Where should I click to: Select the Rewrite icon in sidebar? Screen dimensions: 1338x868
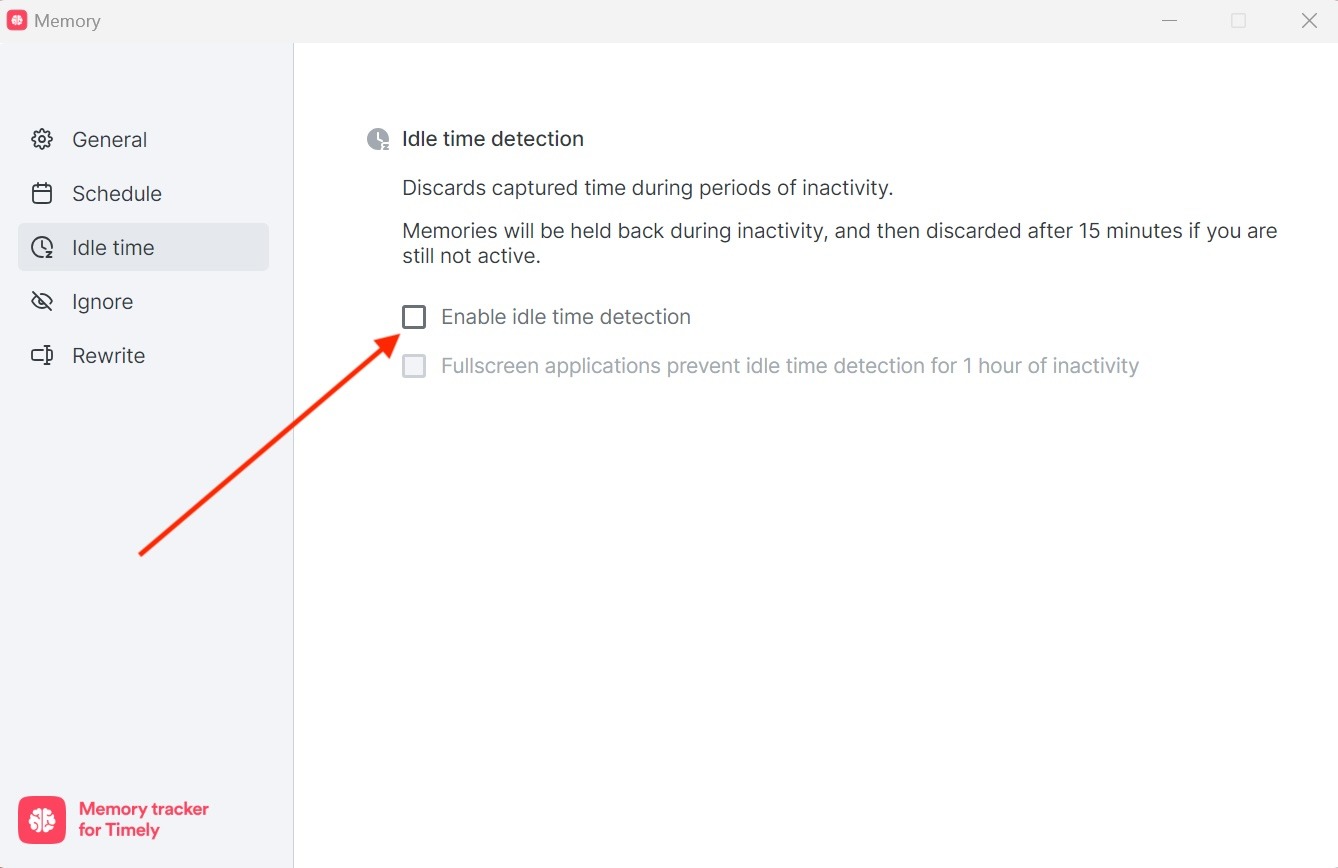42,355
